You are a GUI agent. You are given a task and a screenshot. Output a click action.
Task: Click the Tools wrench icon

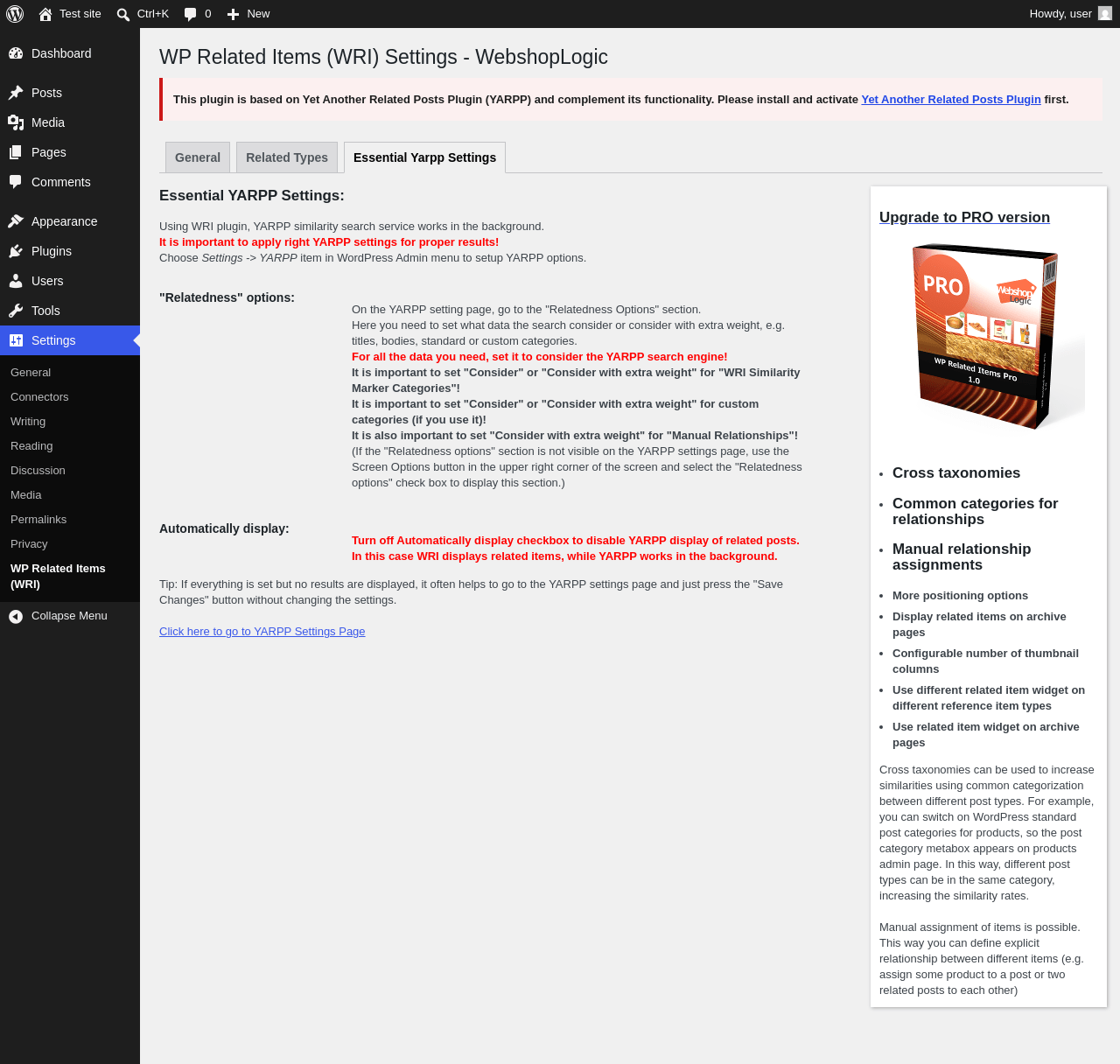[16, 311]
